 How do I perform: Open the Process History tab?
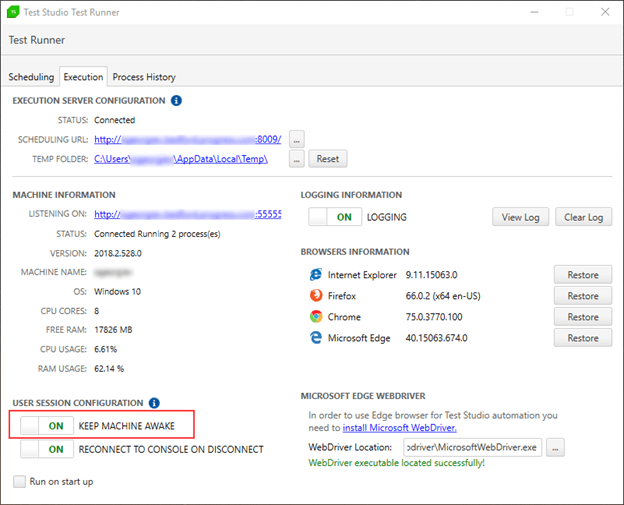coord(144,77)
